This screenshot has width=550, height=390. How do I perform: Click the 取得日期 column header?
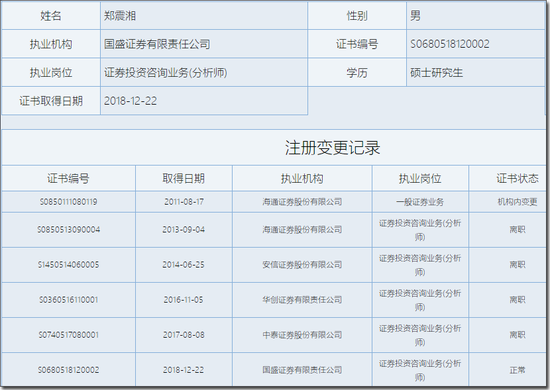(183, 179)
